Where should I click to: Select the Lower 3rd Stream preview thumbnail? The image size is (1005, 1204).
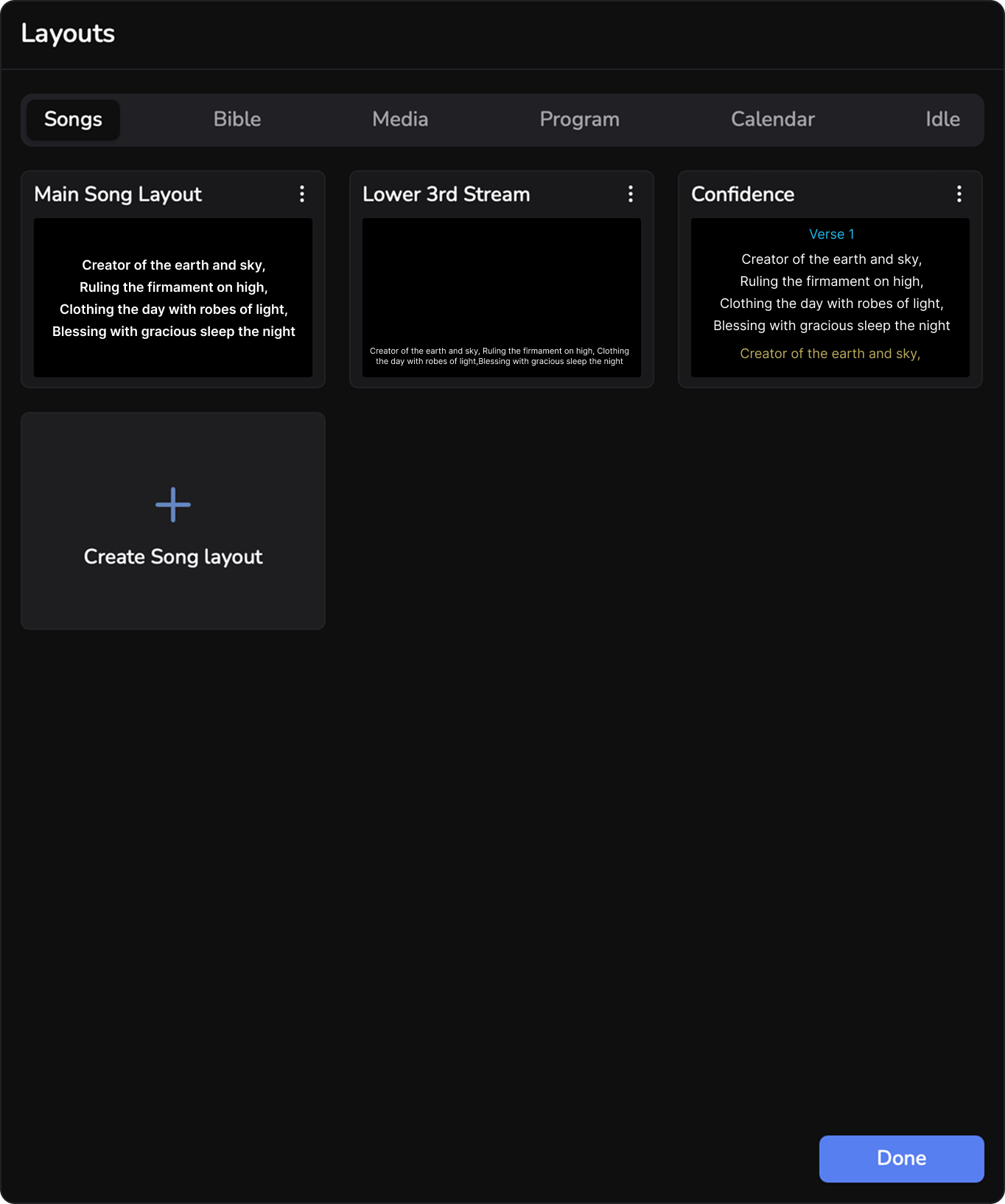[502, 298]
